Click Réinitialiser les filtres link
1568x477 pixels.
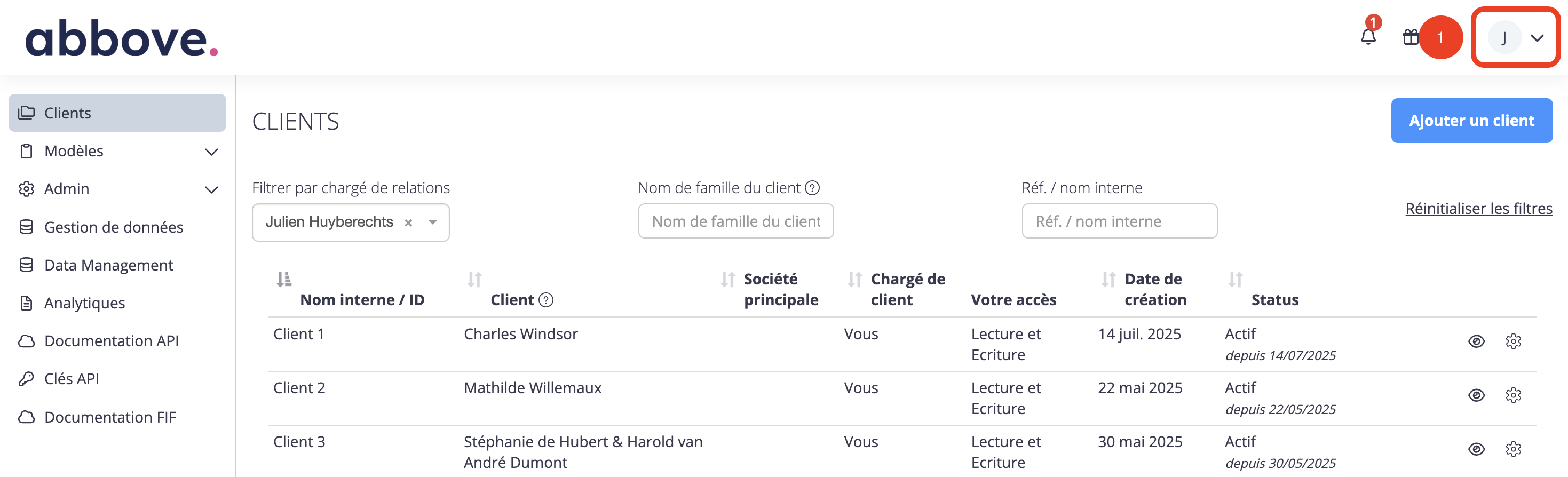click(x=1478, y=209)
